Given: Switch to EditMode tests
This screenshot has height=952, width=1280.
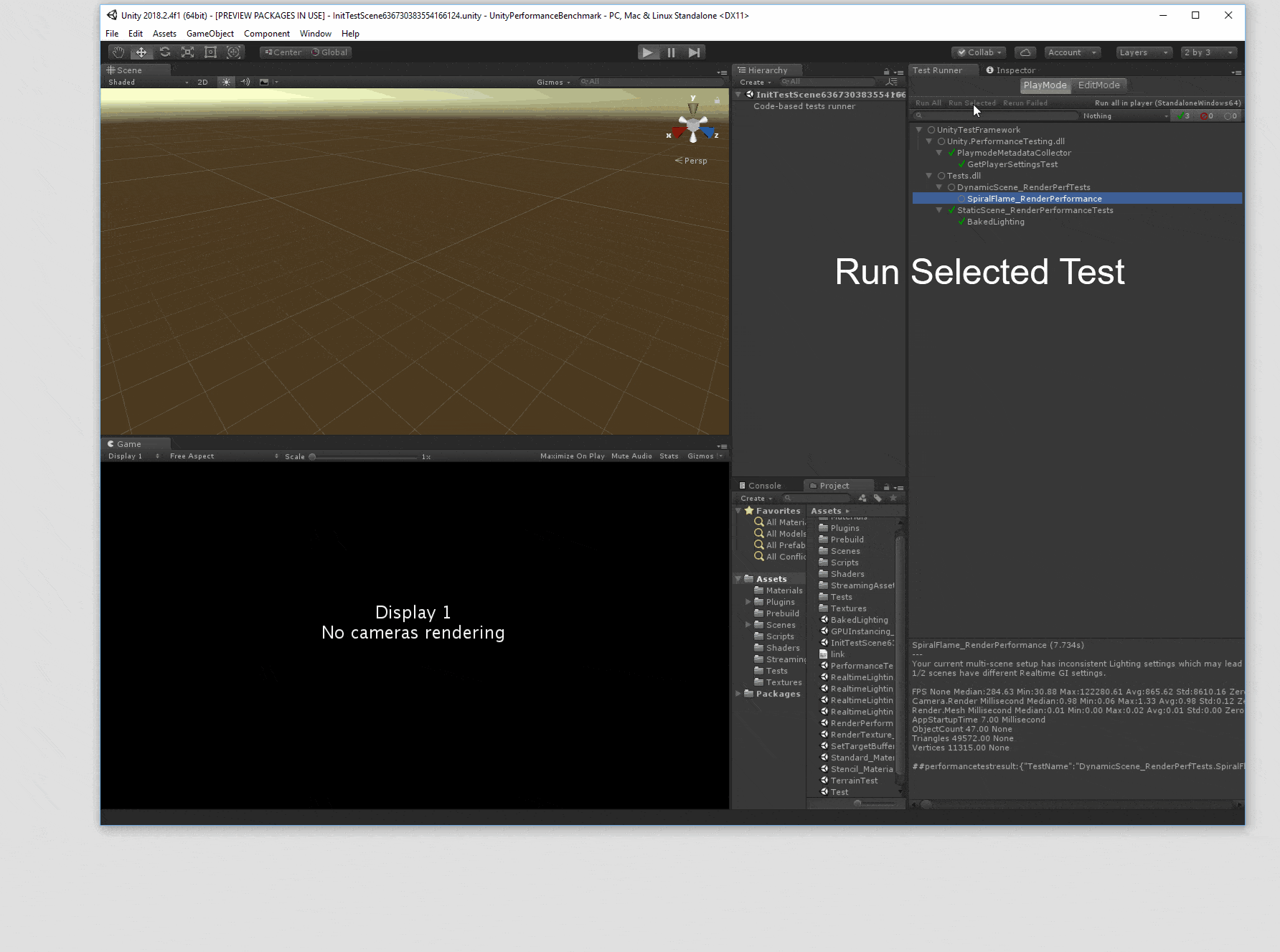Looking at the screenshot, I should click(x=1098, y=85).
